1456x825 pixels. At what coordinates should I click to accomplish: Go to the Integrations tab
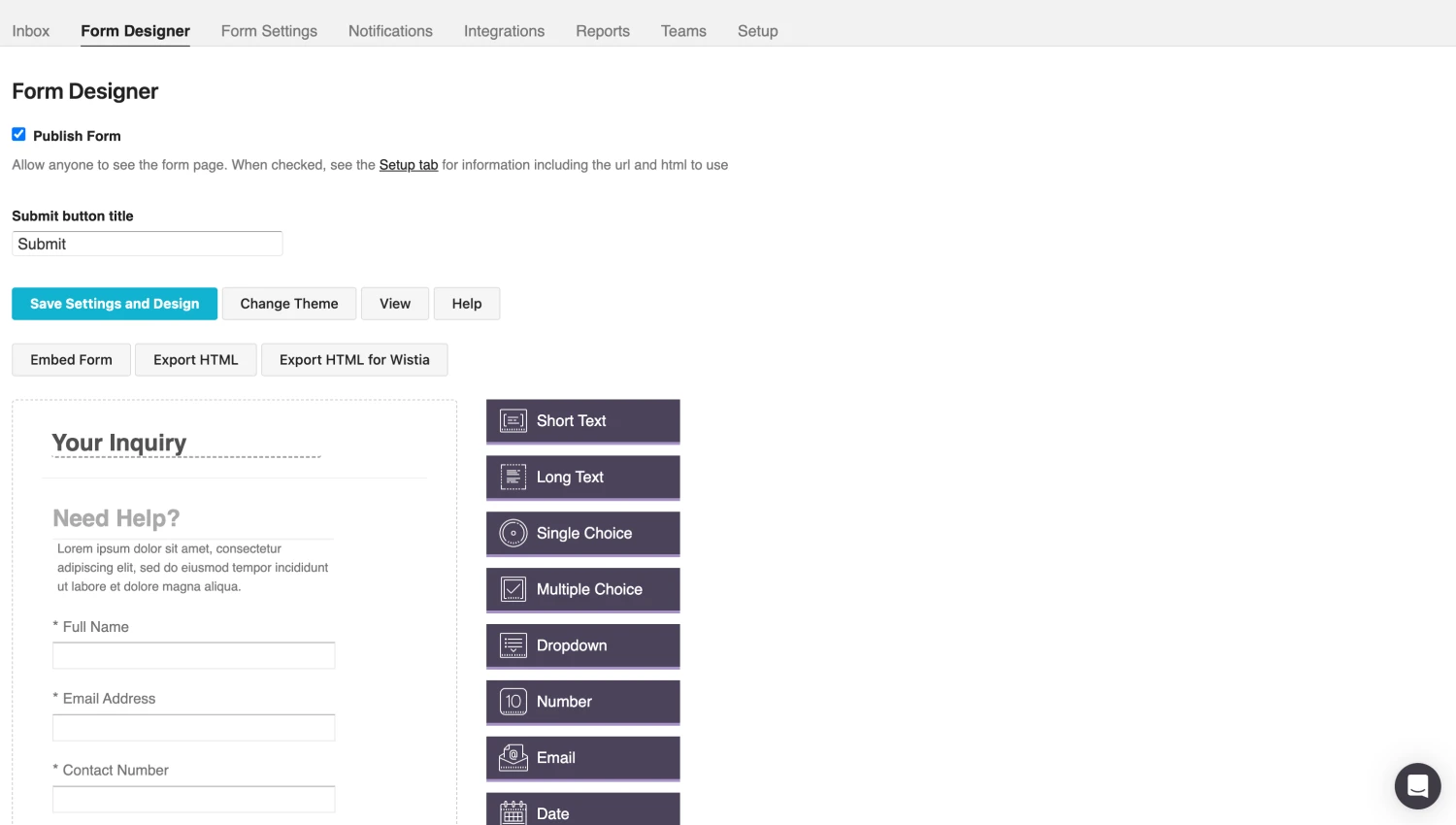[x=504, y=31]
